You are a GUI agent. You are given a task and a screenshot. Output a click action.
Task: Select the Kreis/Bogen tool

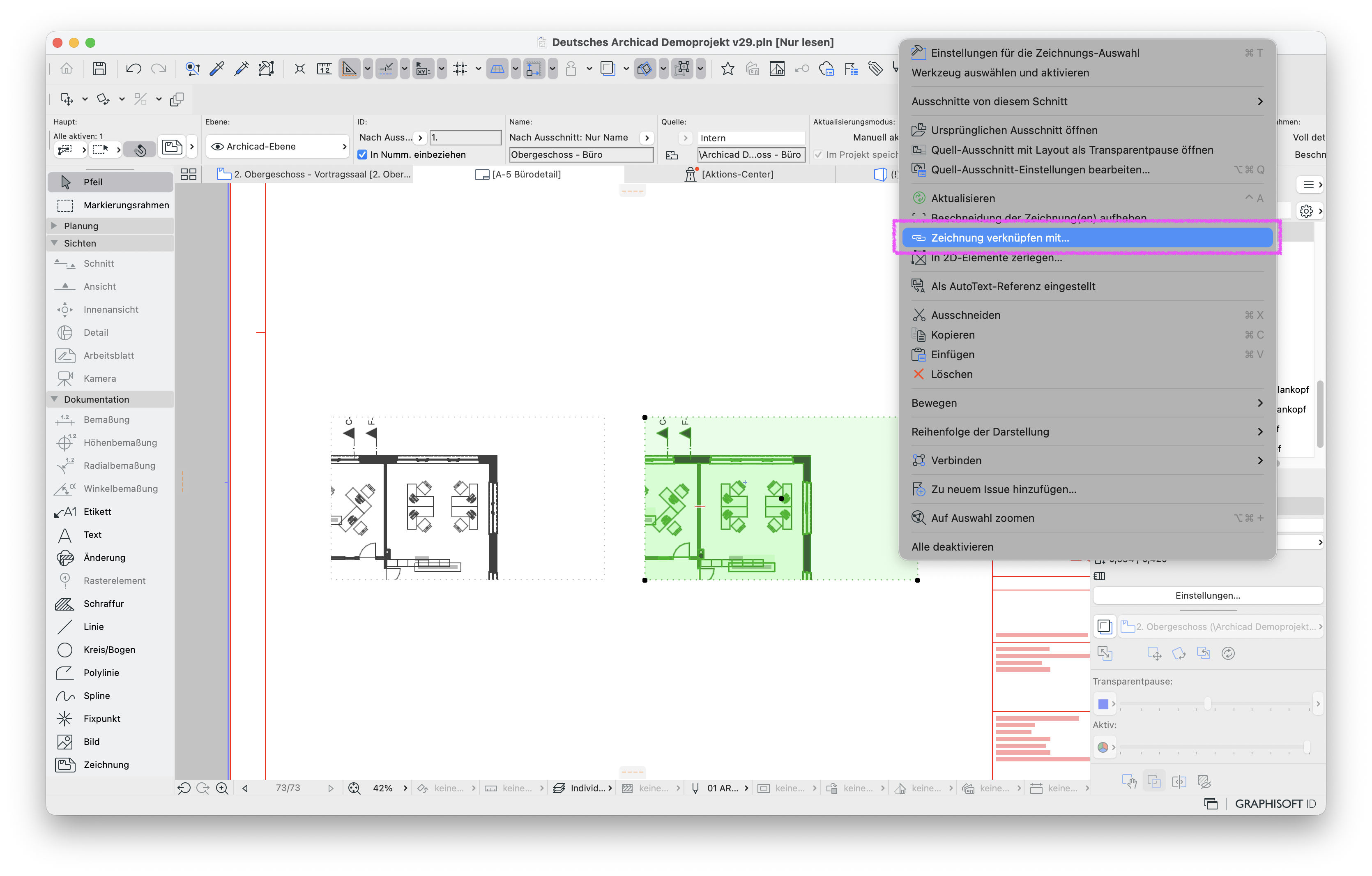tap(110, 649)
